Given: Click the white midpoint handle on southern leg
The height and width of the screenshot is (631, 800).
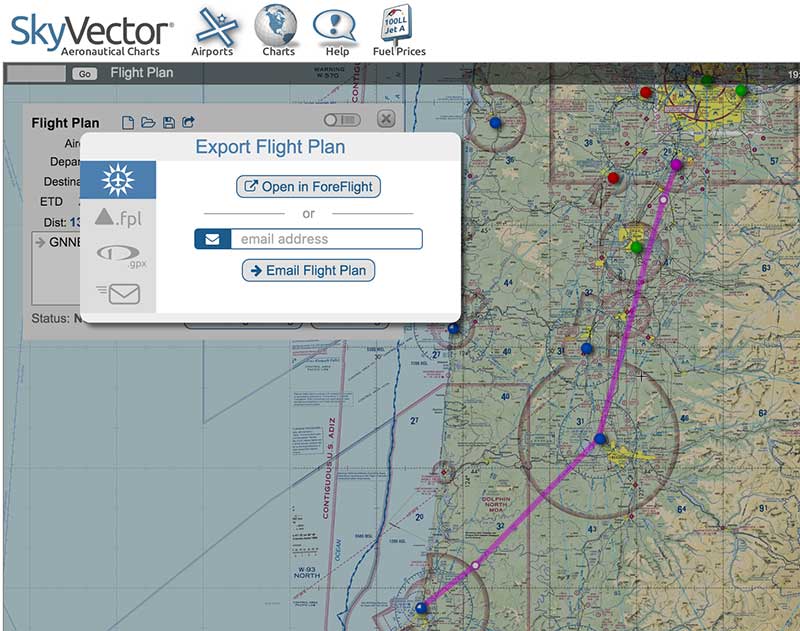Looking at the screenshot, I should (x=475, y=565).
